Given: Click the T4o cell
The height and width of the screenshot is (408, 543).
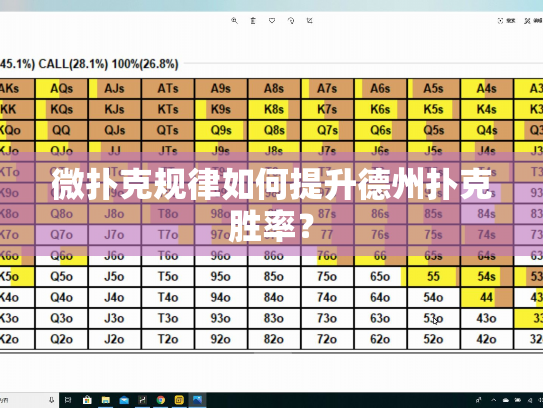Looking at the screenshot, I should click(168, 298).
